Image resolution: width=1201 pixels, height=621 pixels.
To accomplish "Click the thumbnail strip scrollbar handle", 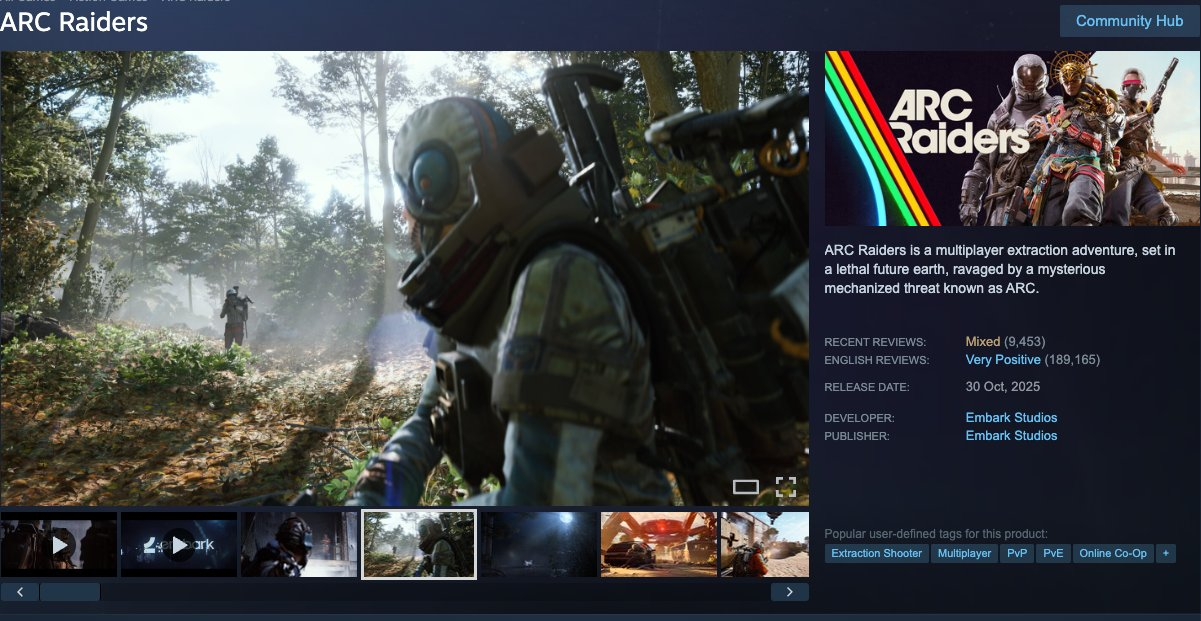I will 70,592.
